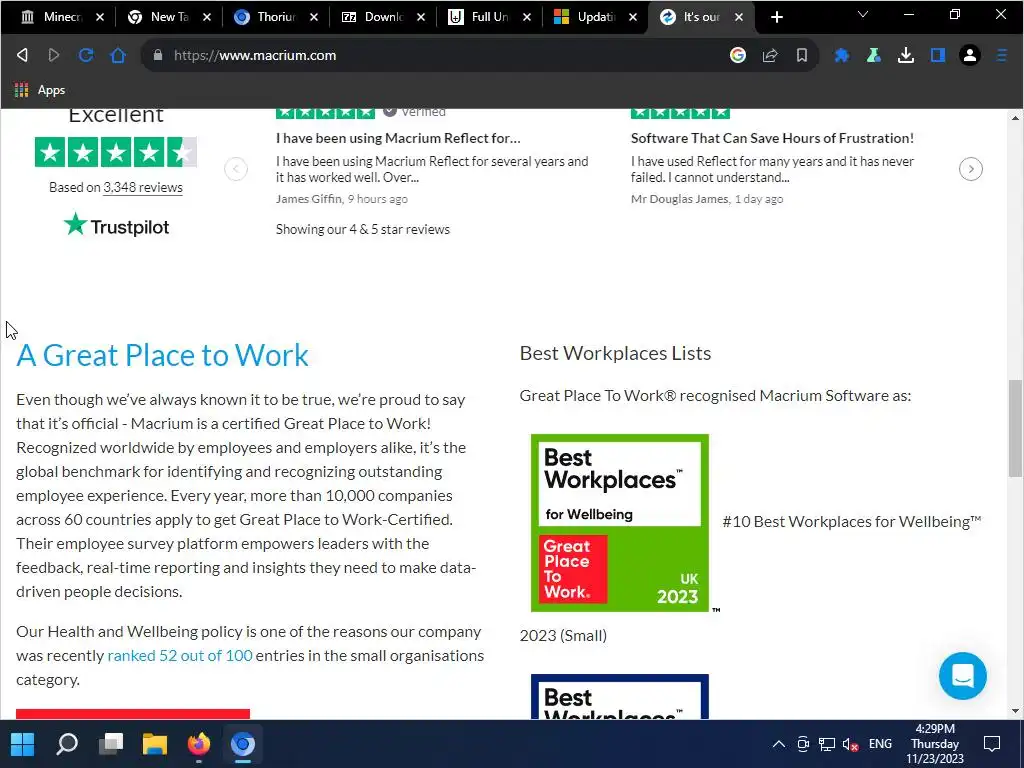Go back with the browser back arrow
This screenshot has width=1024, height=768.
click(x=22, y=56)
